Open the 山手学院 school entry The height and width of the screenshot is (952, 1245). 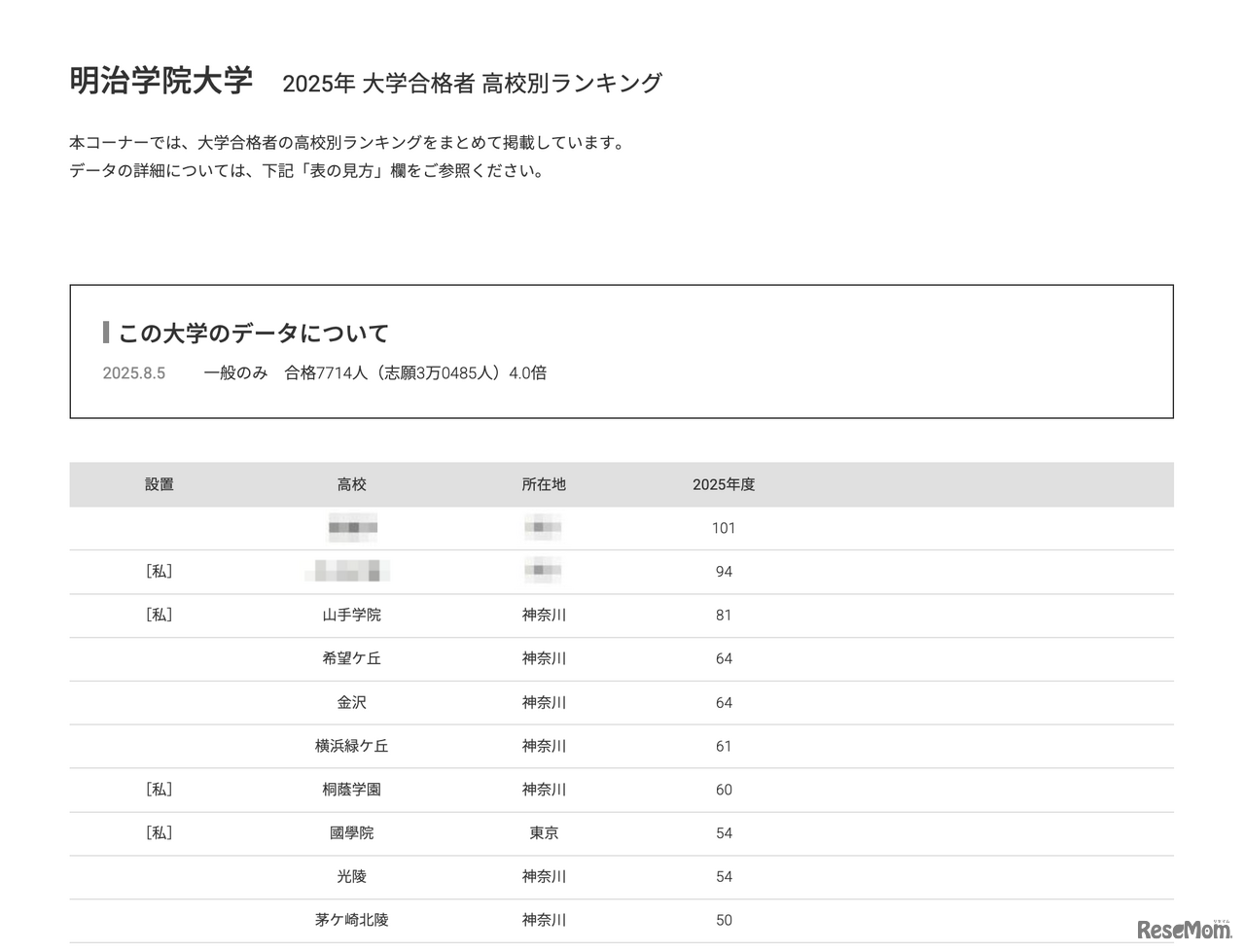tap(352, 615)
